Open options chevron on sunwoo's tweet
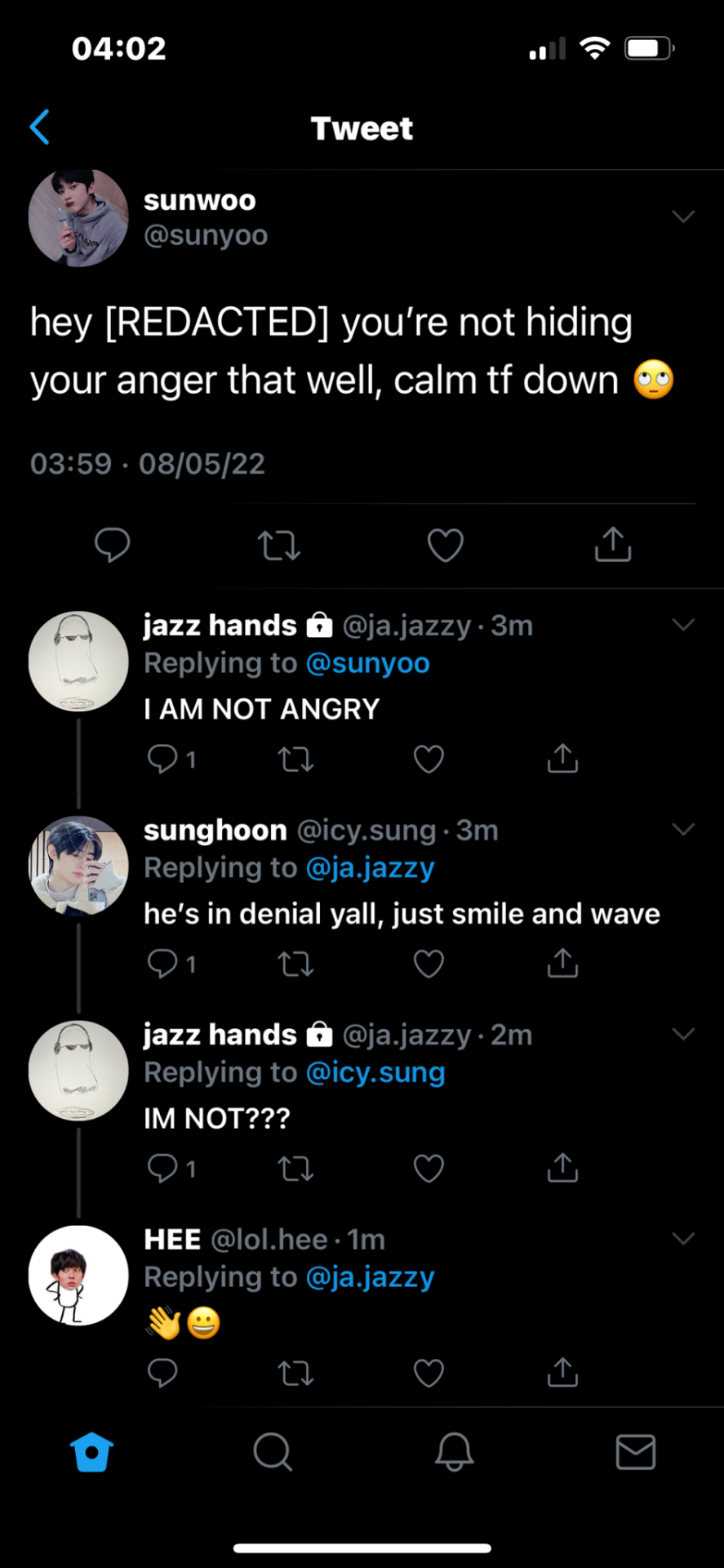 pos(682,216)
